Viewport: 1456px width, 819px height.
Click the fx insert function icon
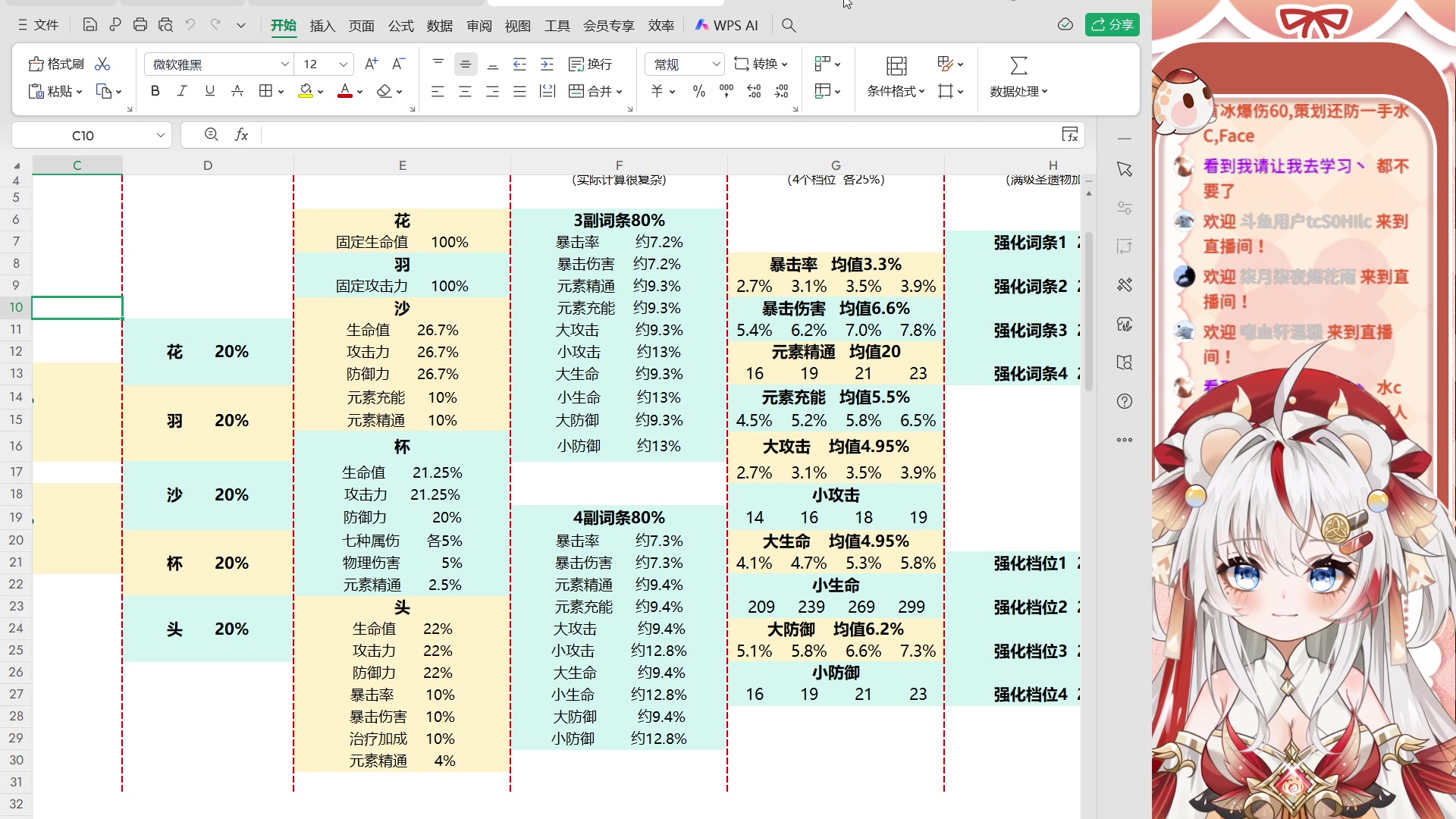pyautogui.click(x=241, y=135)
